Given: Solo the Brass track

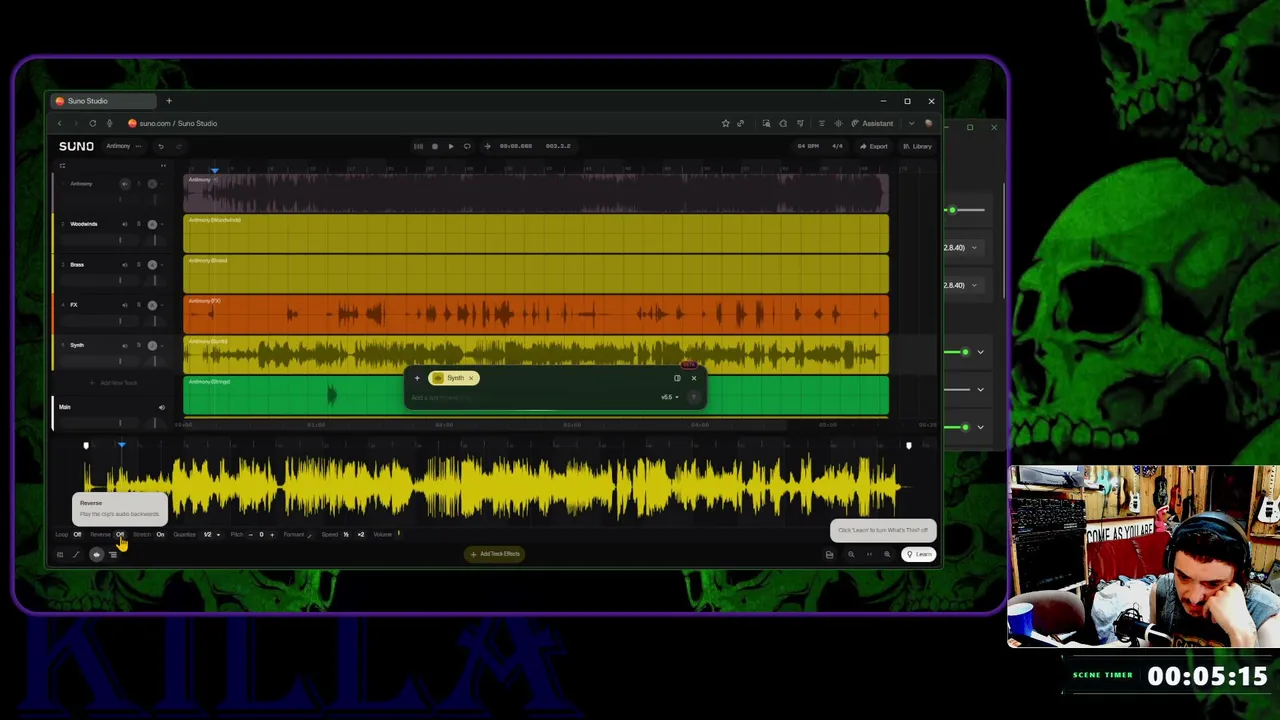Looking at the screenshot, I should coord(138,264).
